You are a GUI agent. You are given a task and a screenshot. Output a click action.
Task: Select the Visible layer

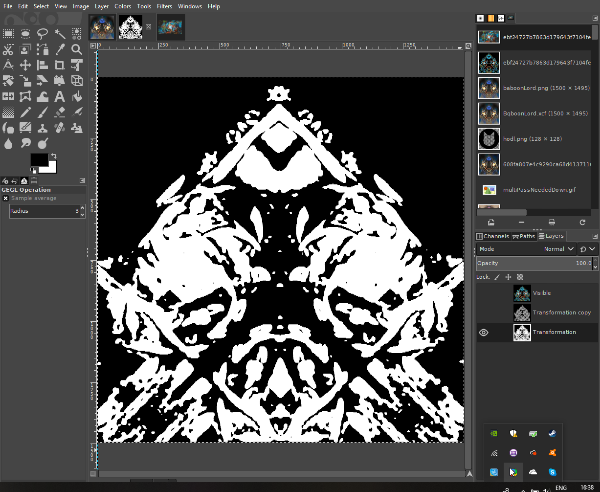click(x=537, y=293)
